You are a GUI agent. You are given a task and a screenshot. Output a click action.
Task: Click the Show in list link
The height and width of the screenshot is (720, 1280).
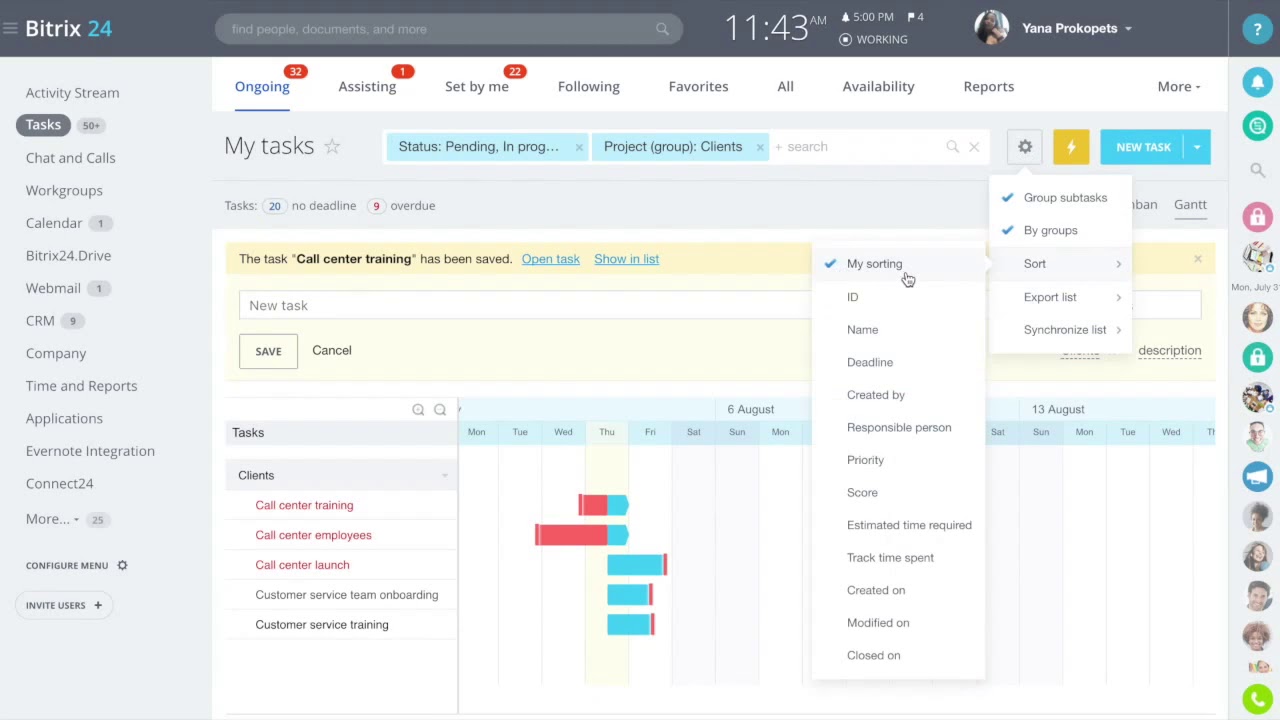tap(626, 259)
